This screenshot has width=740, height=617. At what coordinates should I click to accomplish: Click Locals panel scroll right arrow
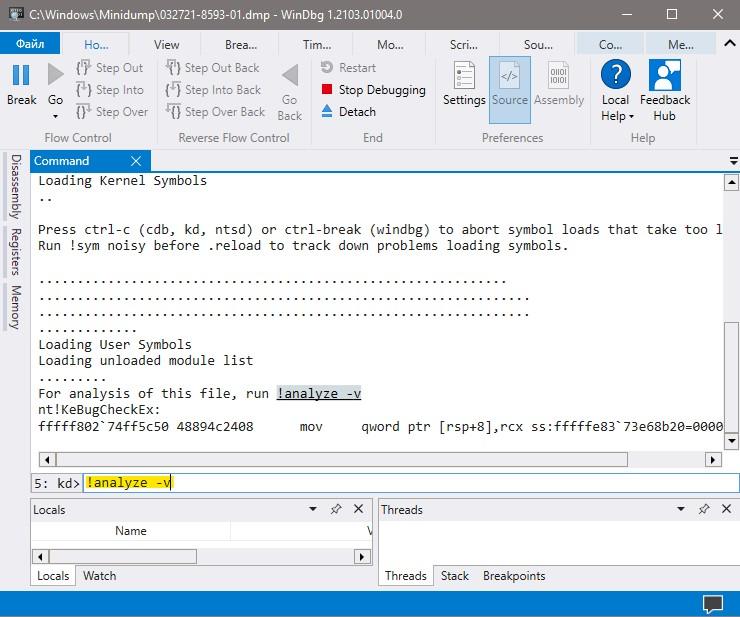(x=362, y=557)
